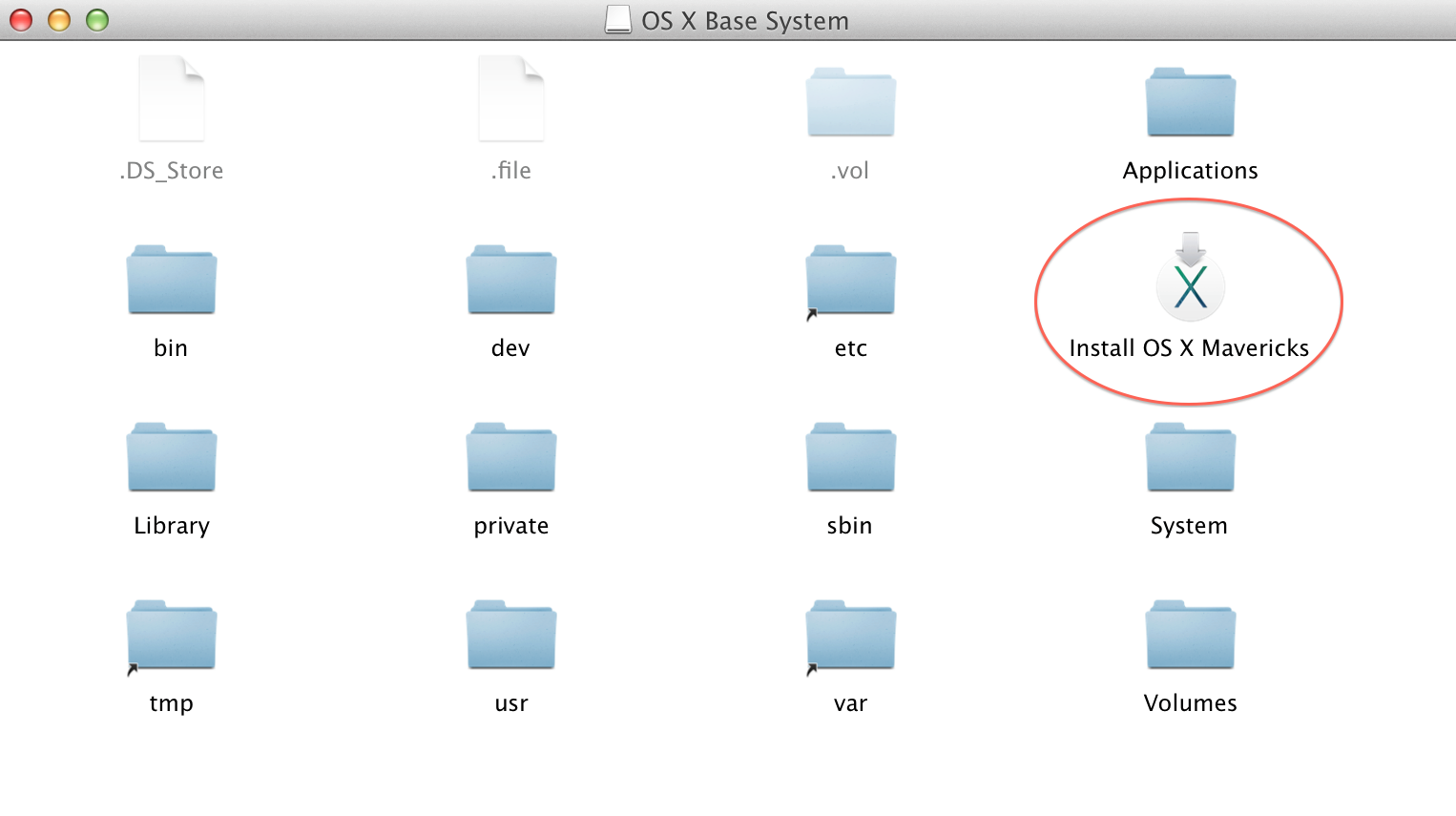Click the ".DS_Store" file name

click(172, 171)
